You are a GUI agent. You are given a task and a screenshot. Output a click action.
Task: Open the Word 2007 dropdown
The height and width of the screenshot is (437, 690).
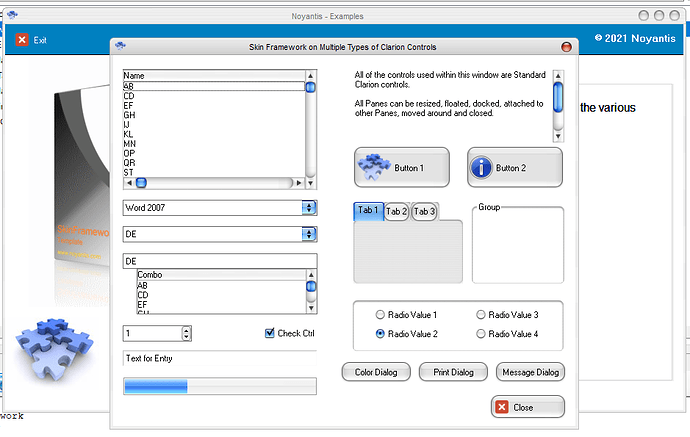(x=309, y=208)
